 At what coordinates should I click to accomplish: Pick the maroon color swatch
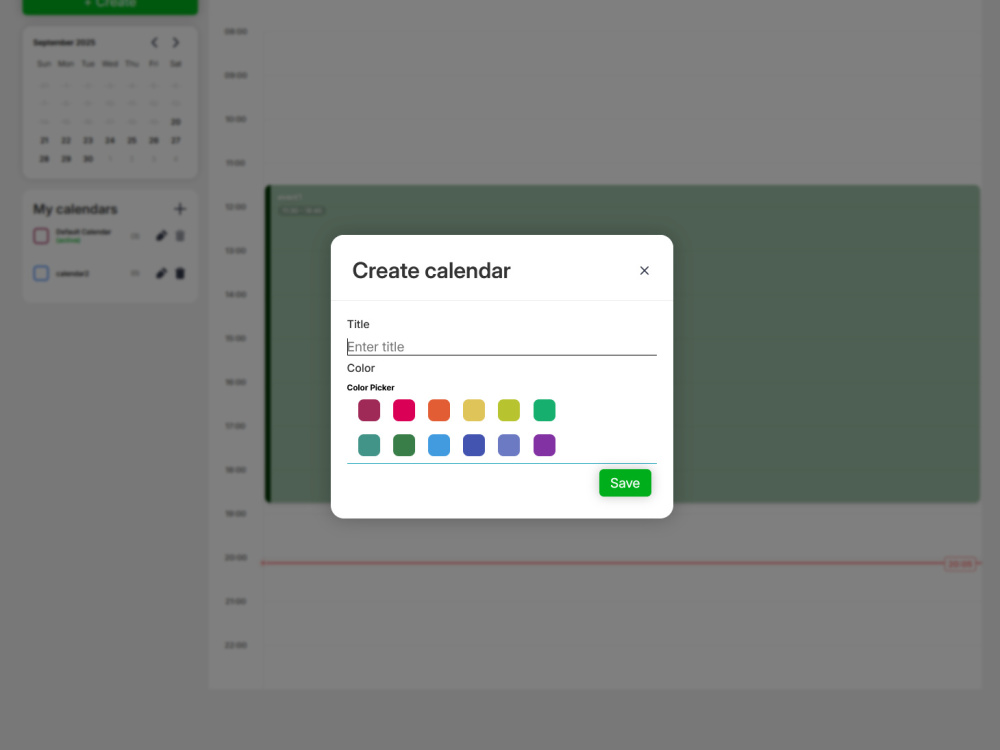(x=369, y=410)
